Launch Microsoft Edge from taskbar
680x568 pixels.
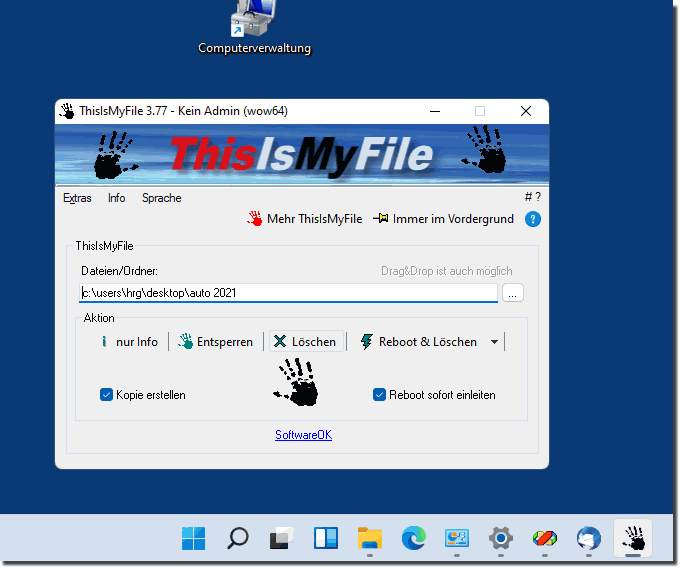(x=413, y=539)
